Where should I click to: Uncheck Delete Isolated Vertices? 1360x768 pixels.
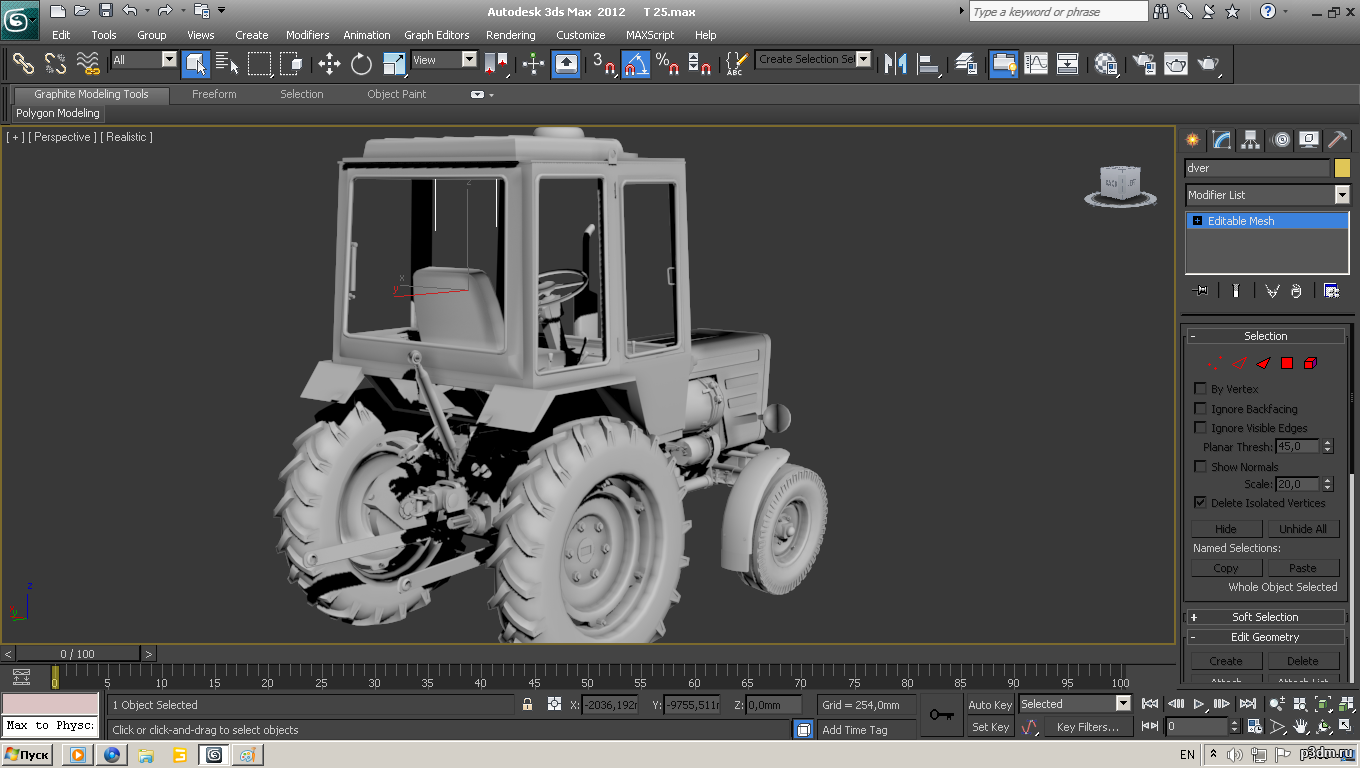pyautogui.click(x=1201, y=503)
